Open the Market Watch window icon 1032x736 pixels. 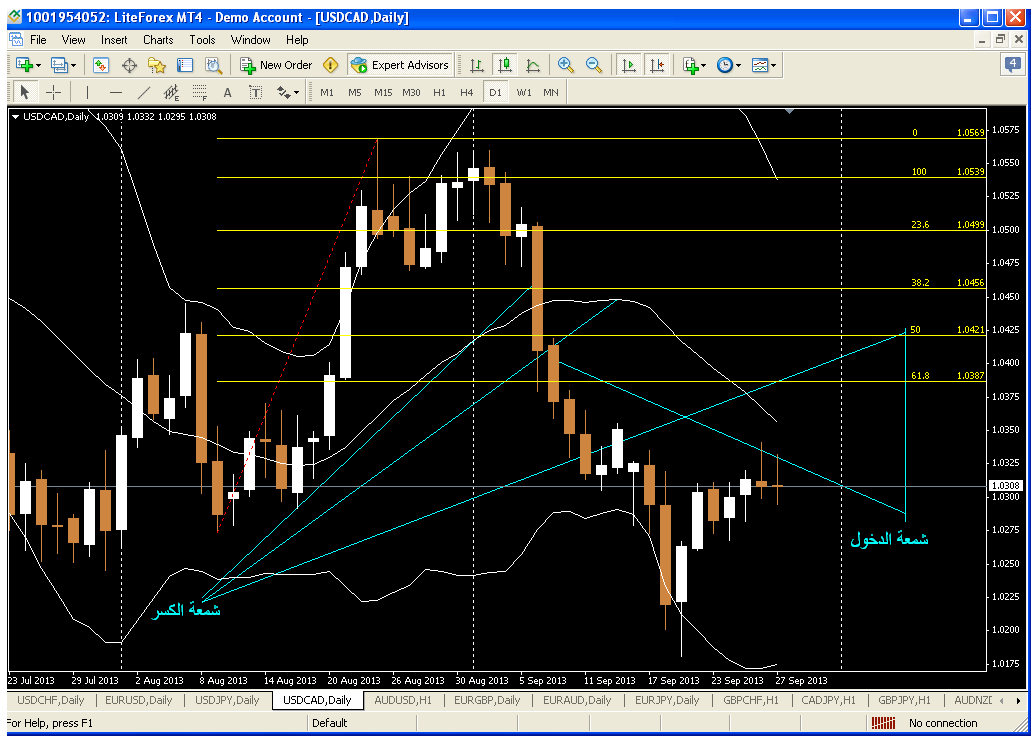101,65
